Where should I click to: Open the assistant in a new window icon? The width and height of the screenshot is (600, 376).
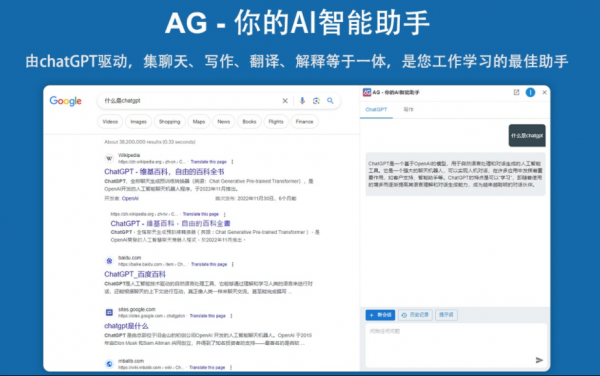(x=516, y=92)
